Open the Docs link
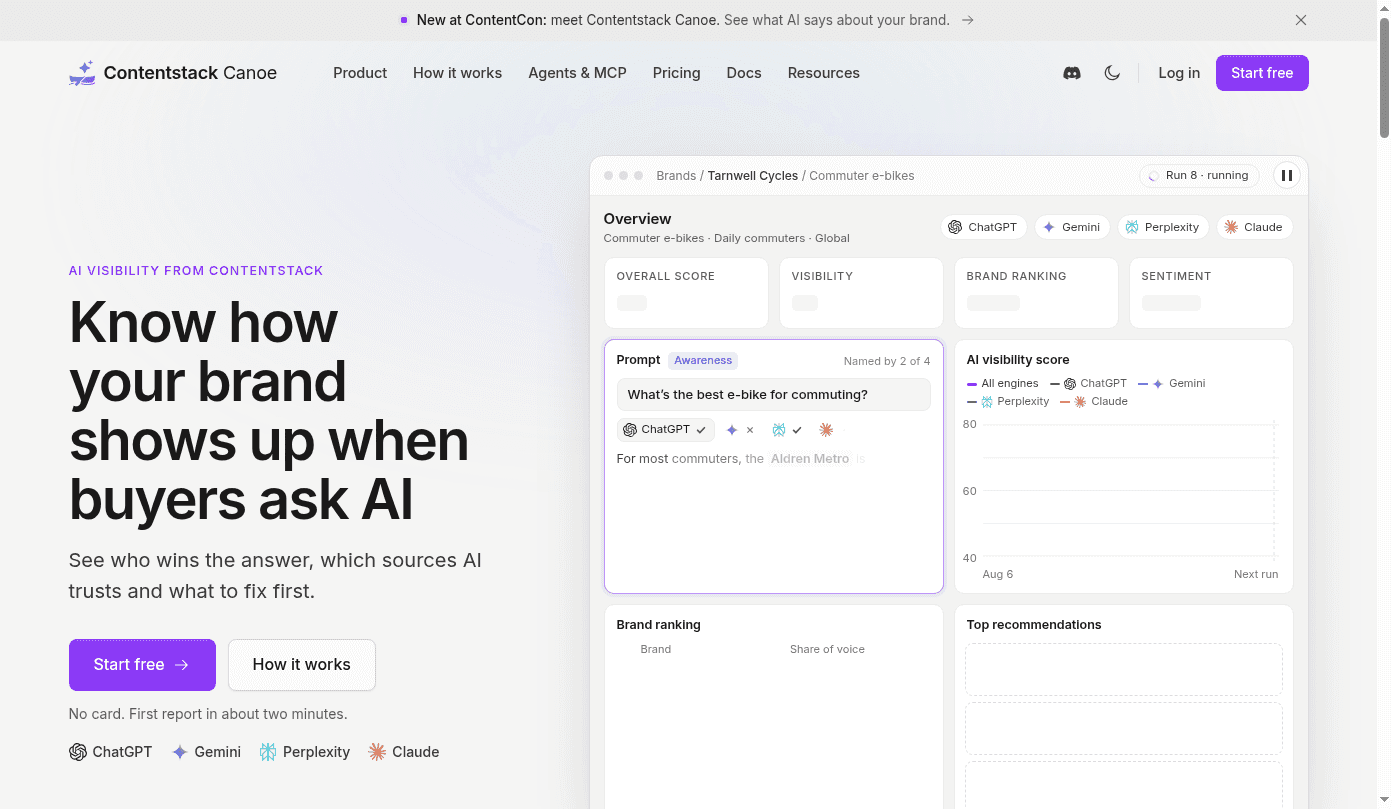 click(744, 73)
